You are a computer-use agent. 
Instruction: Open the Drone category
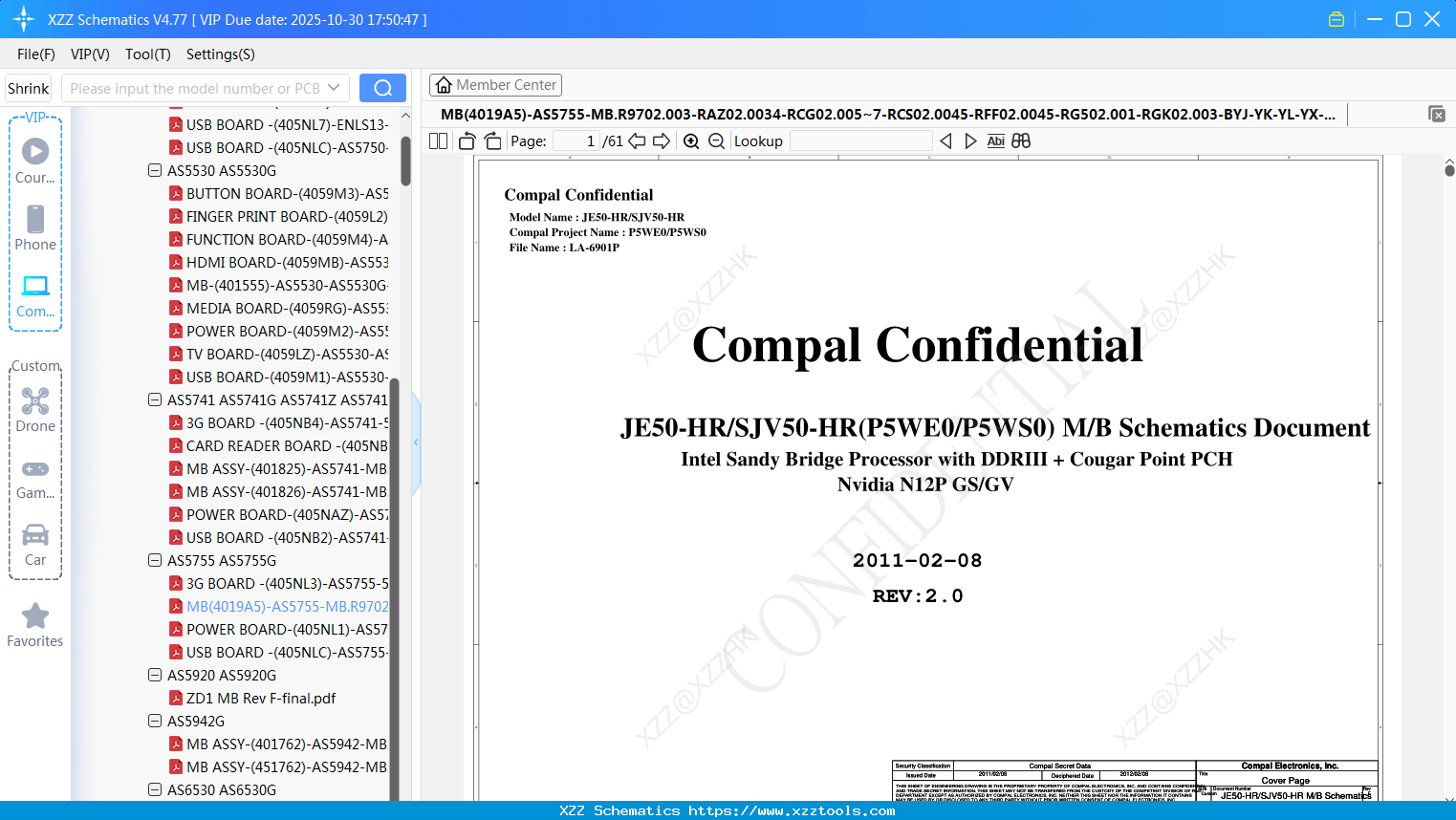coord(35,410)
